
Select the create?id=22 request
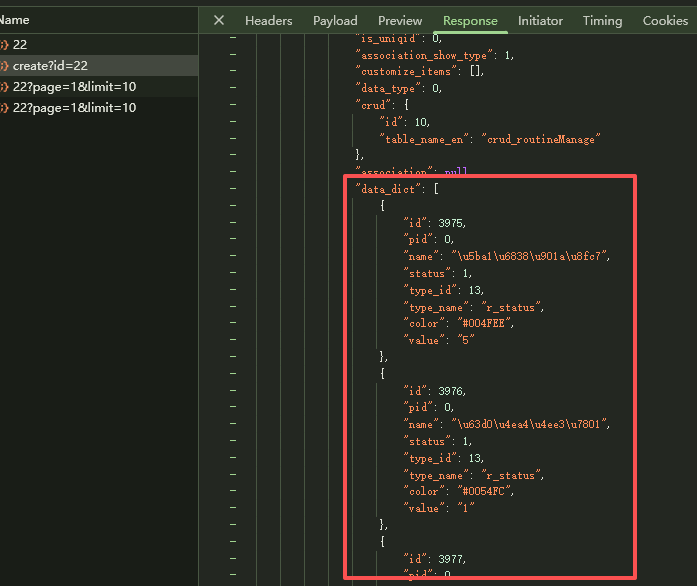[x=50, y=66]
